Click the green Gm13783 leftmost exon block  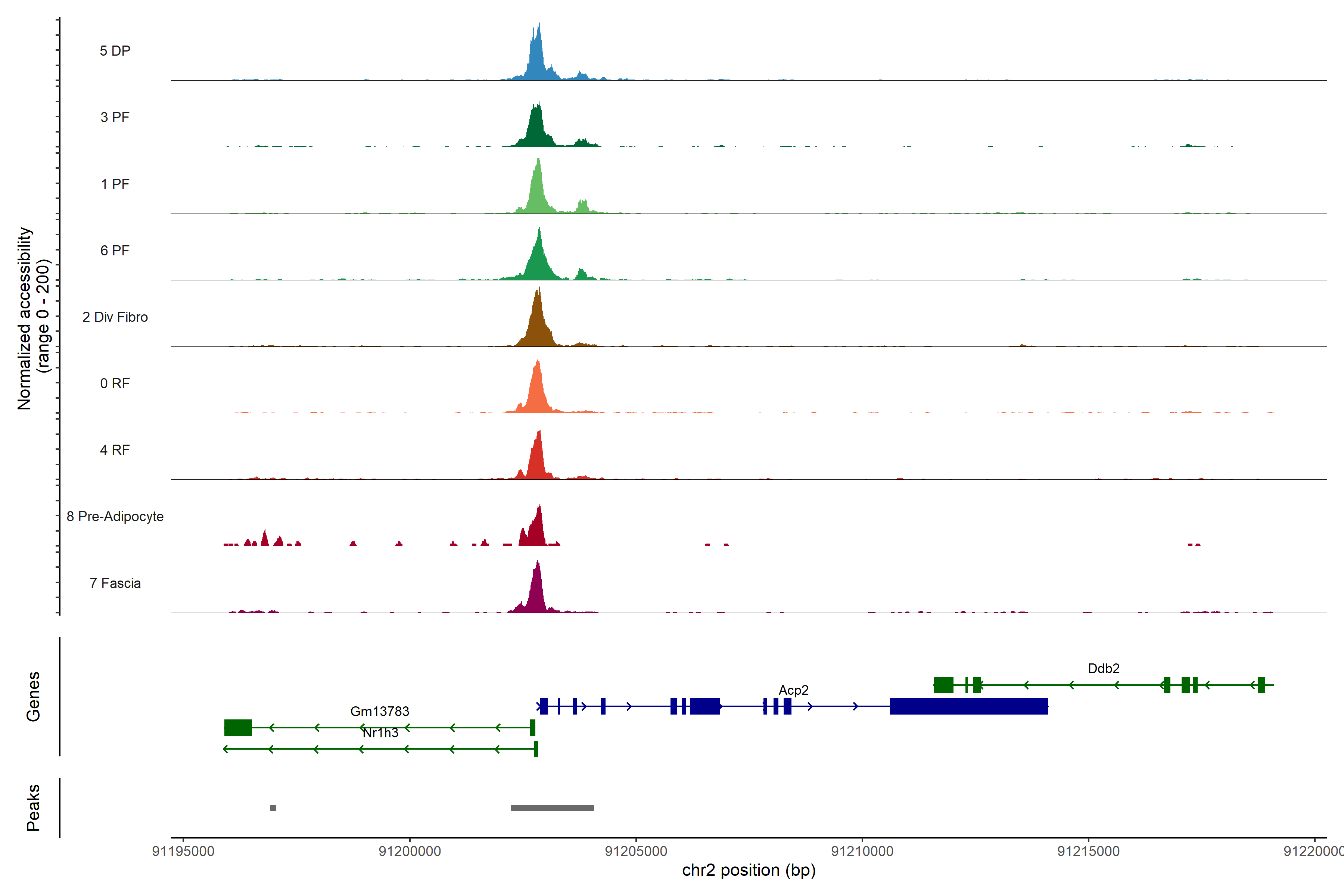(238, 727)
